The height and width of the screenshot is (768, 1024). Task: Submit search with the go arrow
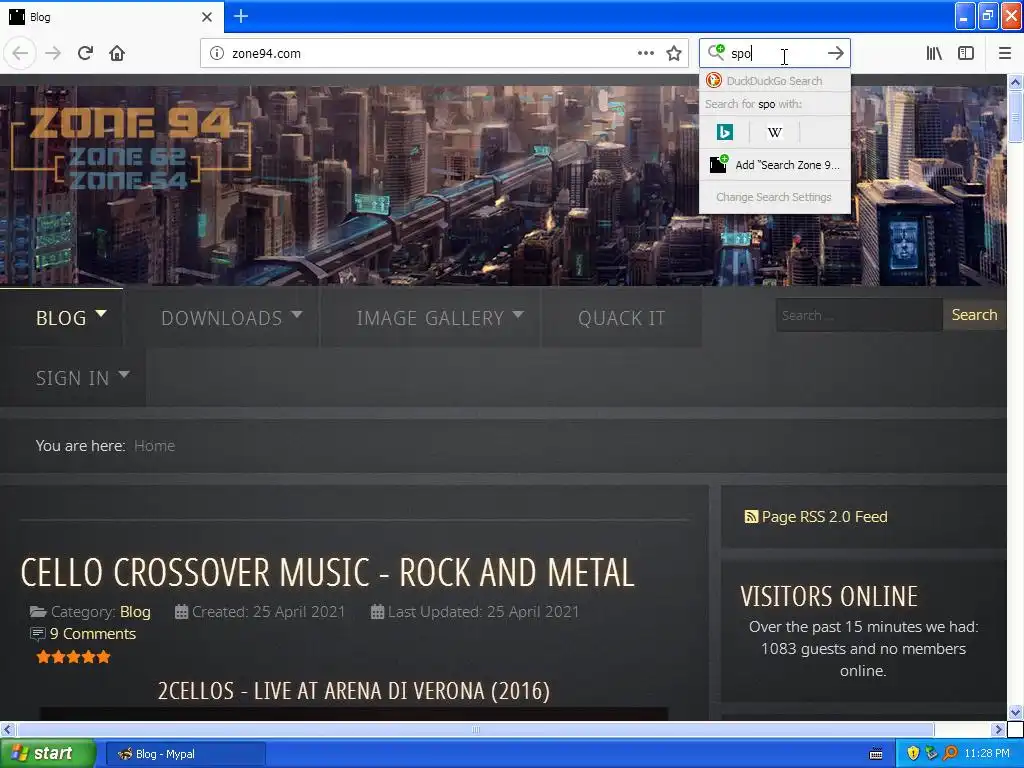pos(835,53)
